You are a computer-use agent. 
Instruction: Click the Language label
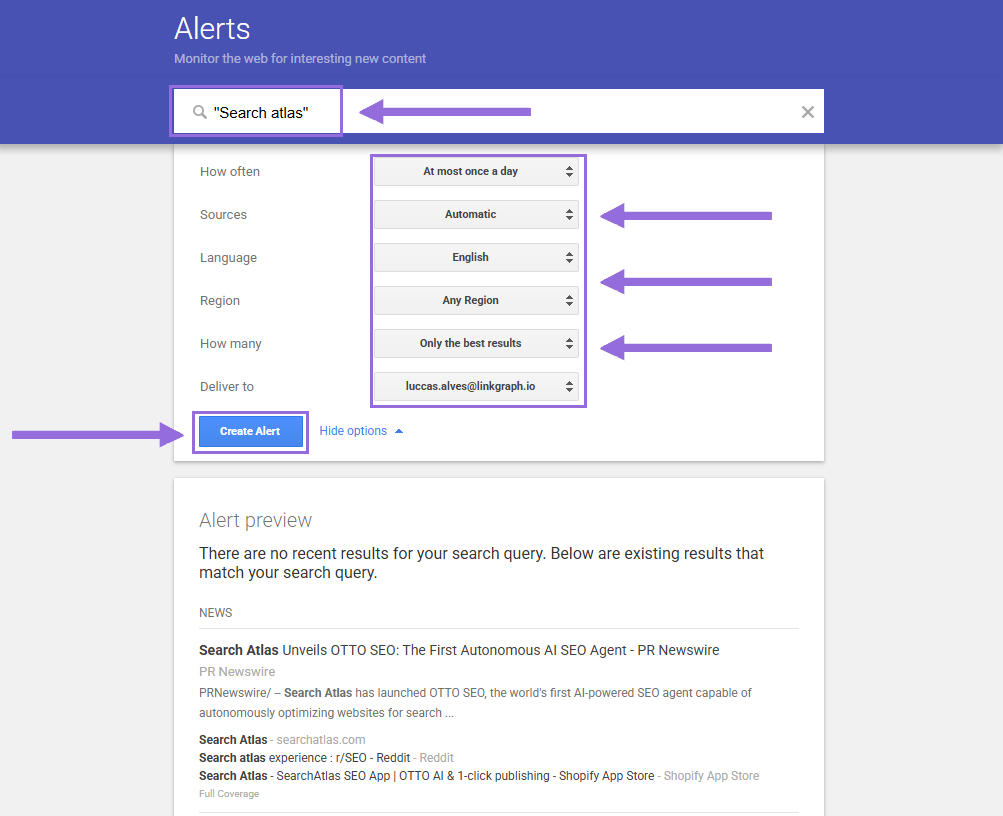coord(228,258)
